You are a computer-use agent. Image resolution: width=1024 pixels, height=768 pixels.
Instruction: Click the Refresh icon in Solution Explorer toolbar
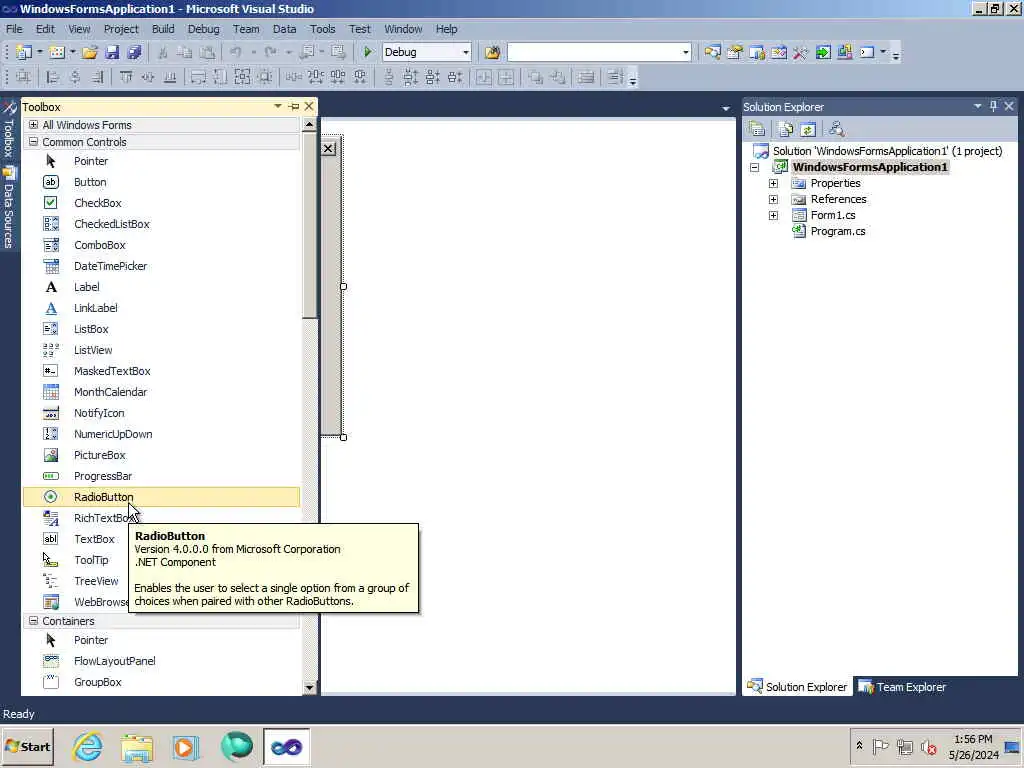[x=808, y=129]
